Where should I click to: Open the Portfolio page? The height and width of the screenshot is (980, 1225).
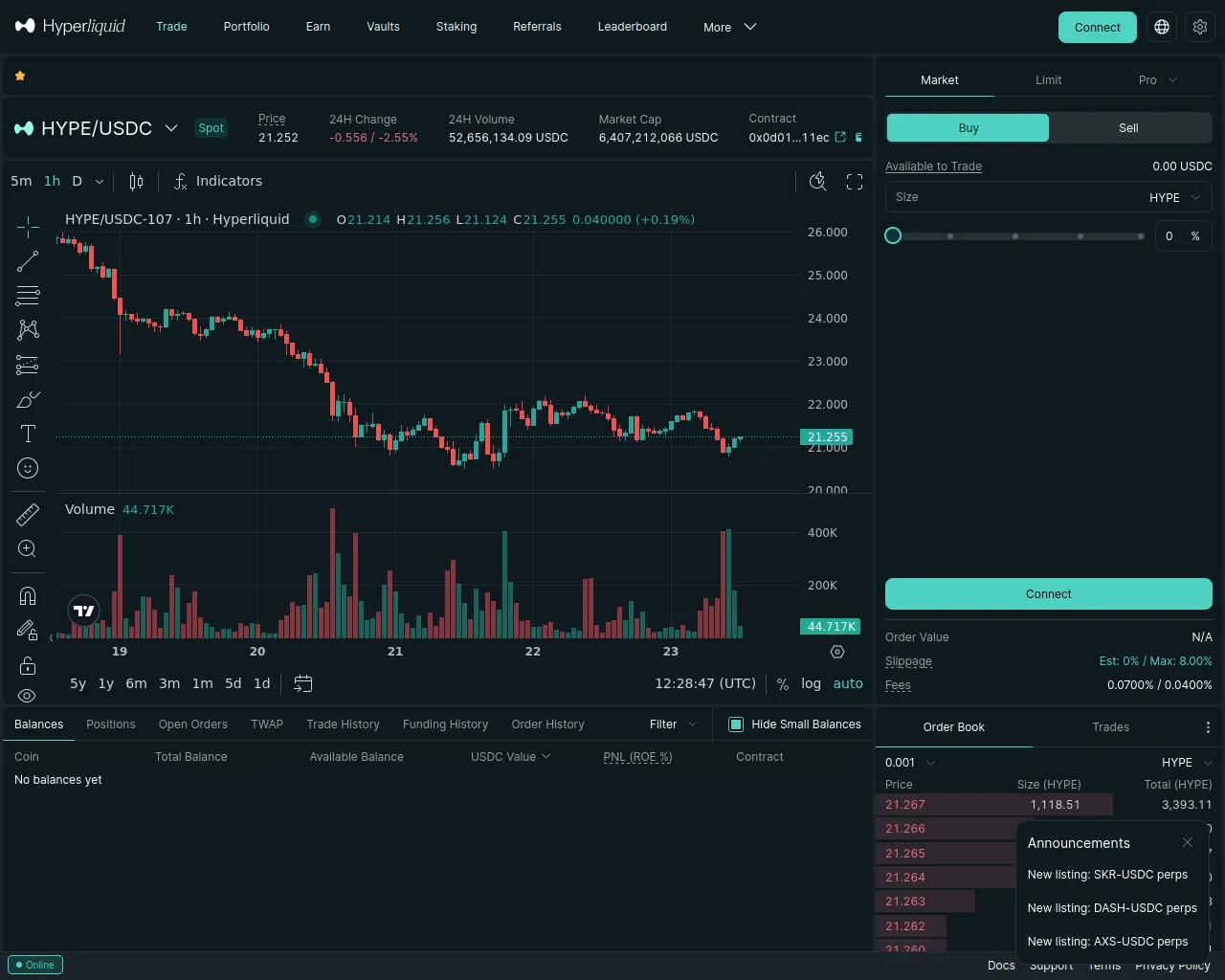coord(247,27)
